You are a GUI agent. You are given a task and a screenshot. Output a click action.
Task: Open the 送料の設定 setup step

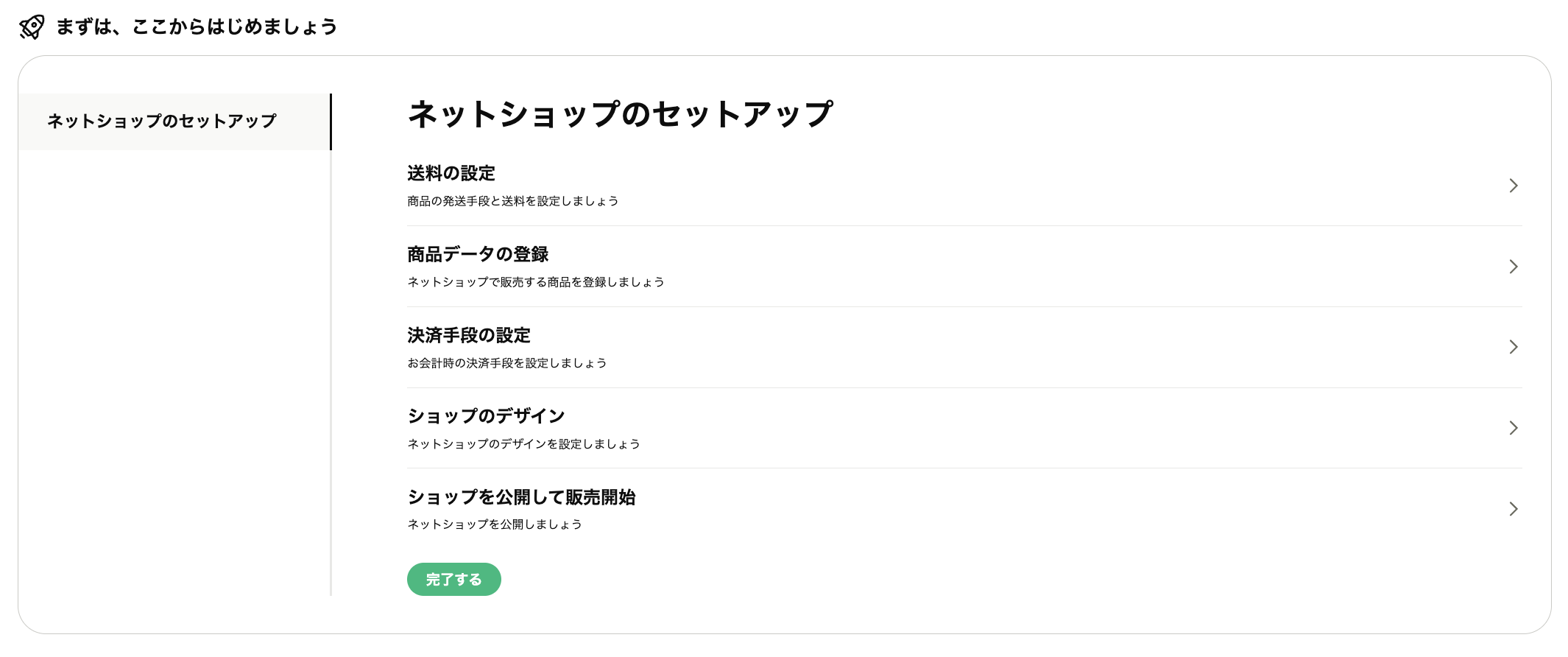click(451, 174)
